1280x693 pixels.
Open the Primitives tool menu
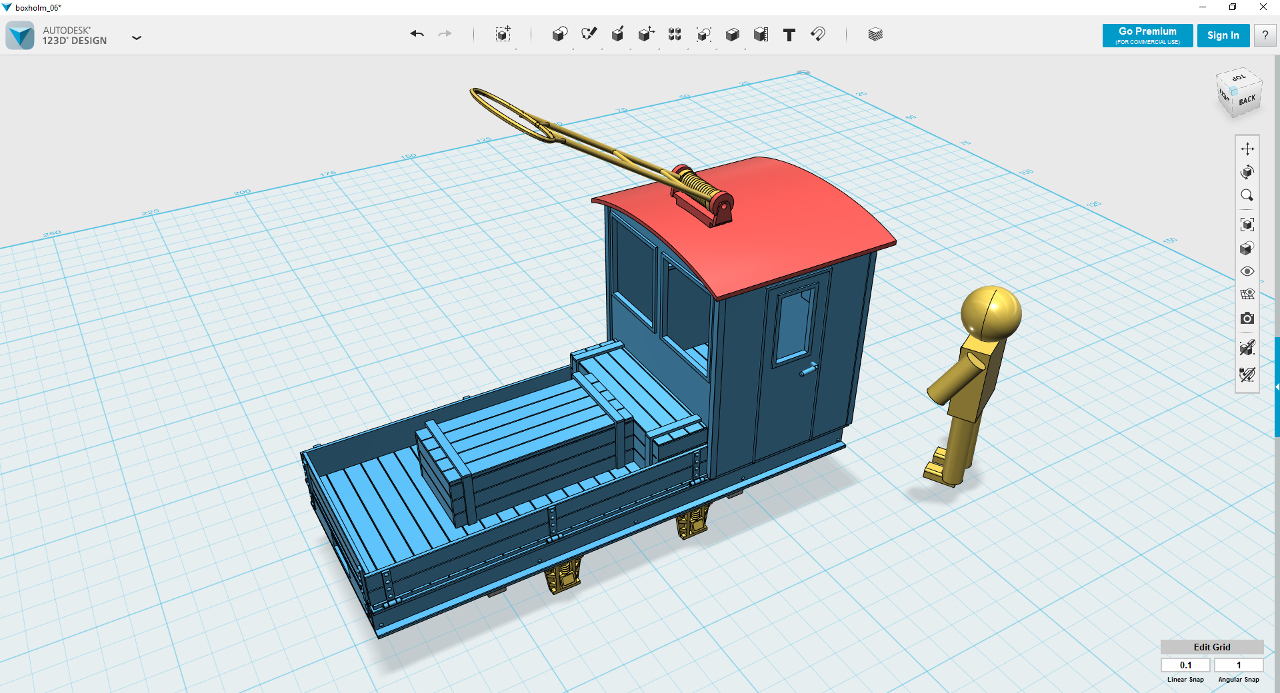[560, 34]
